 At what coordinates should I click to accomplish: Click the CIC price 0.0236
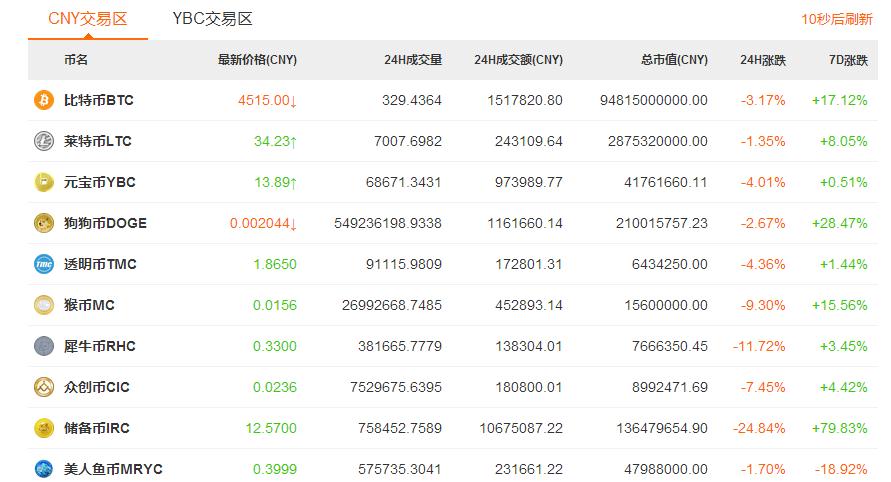(275, 387)
